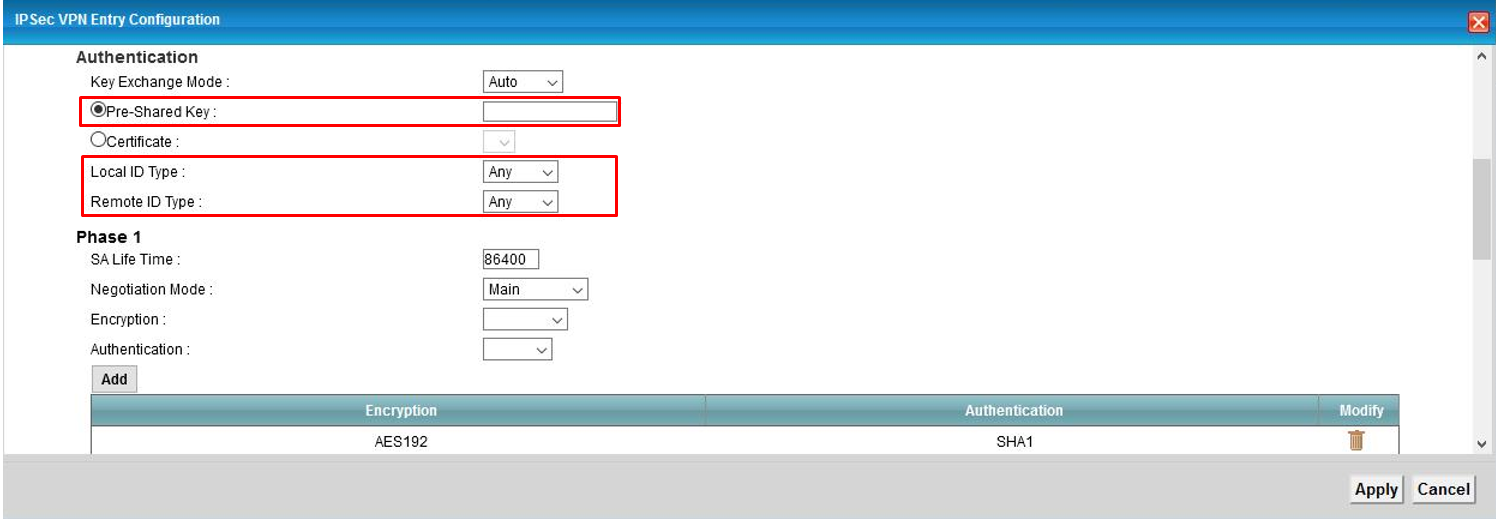Click the vertical scrollbar thumb
Image resolution: width=1496 pixels, height=519 pixels.
(1482, 207)
